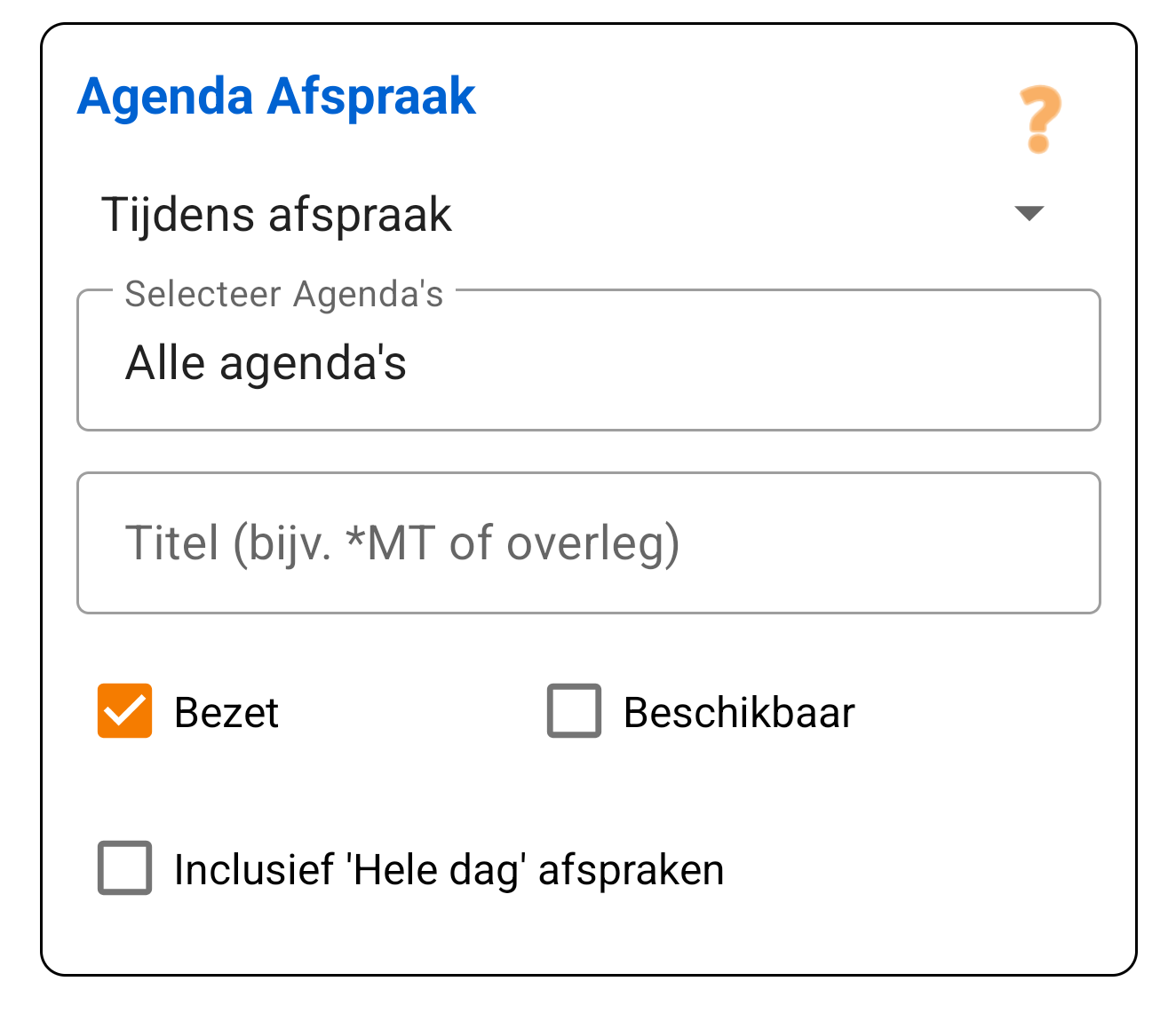1176x1013 pixels.
Task: Click the Agenda Afspraak heading
Action: click(x=275, y=96)
